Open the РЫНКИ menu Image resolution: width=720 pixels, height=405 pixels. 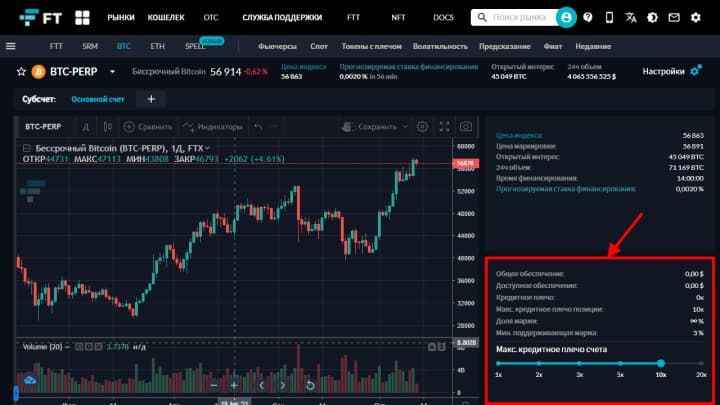(121, 17)
